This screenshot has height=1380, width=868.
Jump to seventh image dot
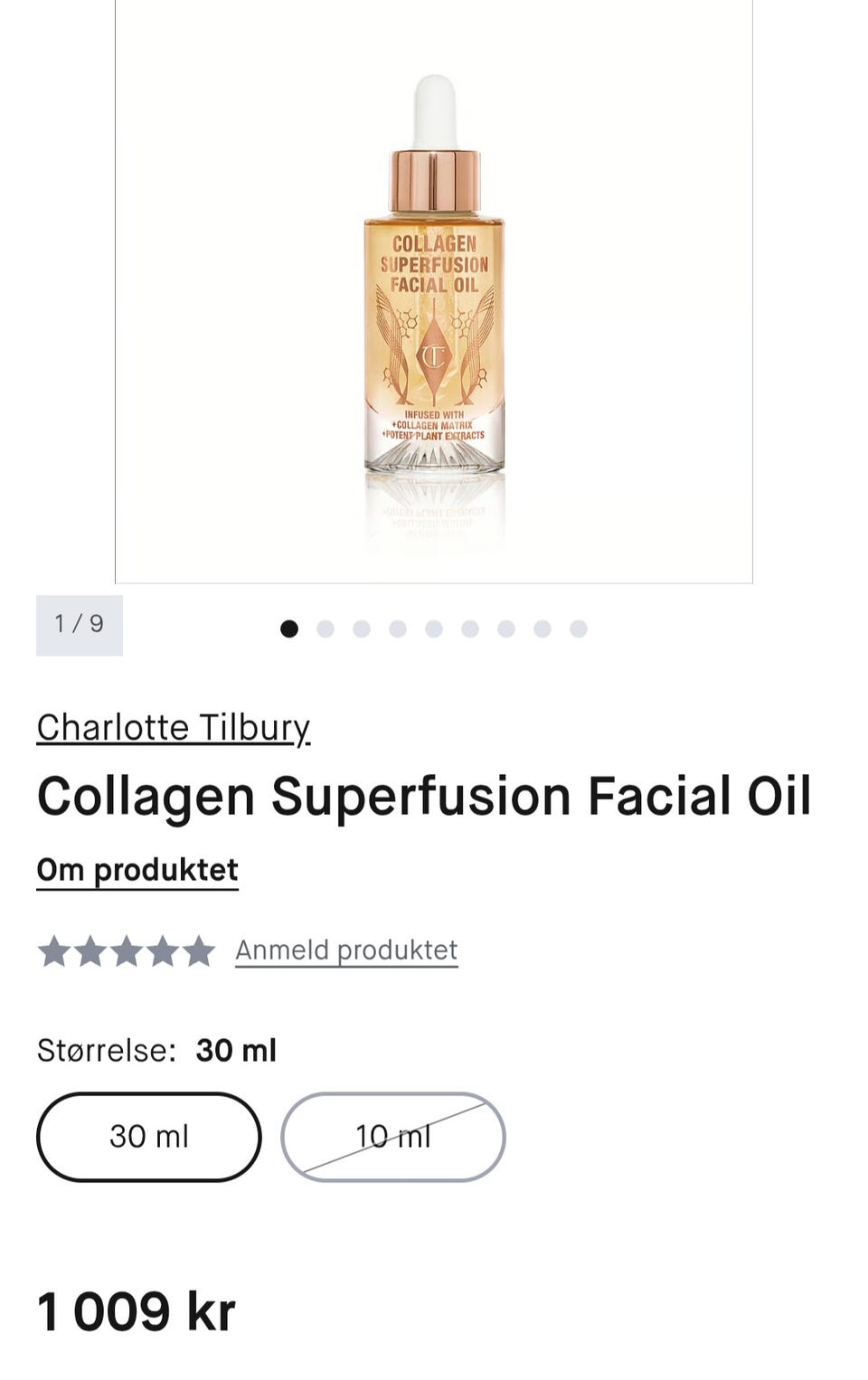(506, 629)
